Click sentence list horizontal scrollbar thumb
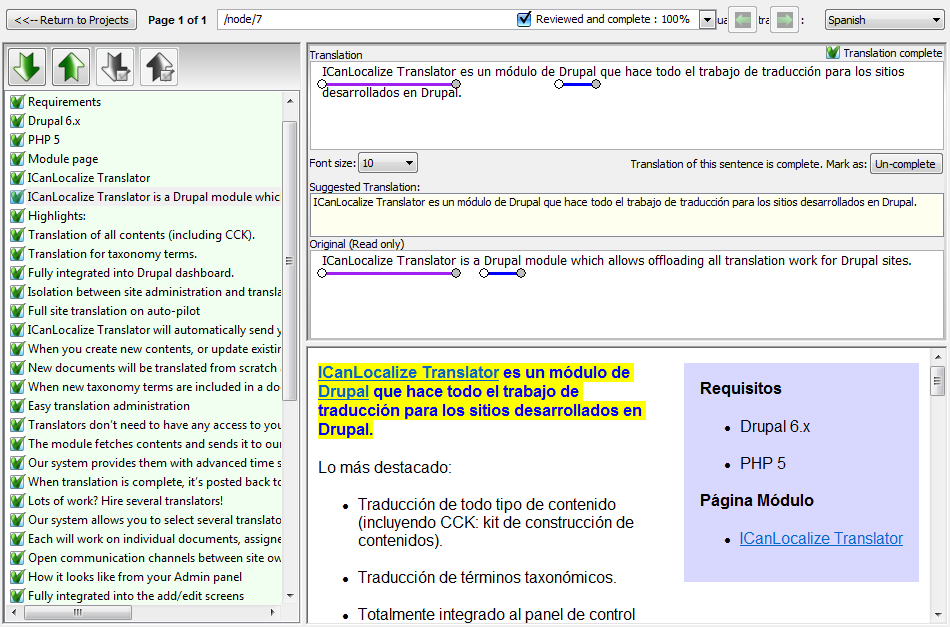950x627 pixels. [x=78, y=612]
